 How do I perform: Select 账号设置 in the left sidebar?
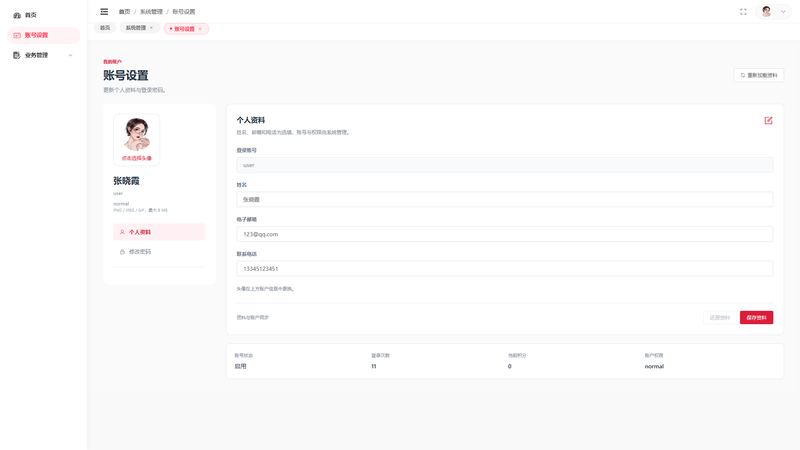click(43, 35)
